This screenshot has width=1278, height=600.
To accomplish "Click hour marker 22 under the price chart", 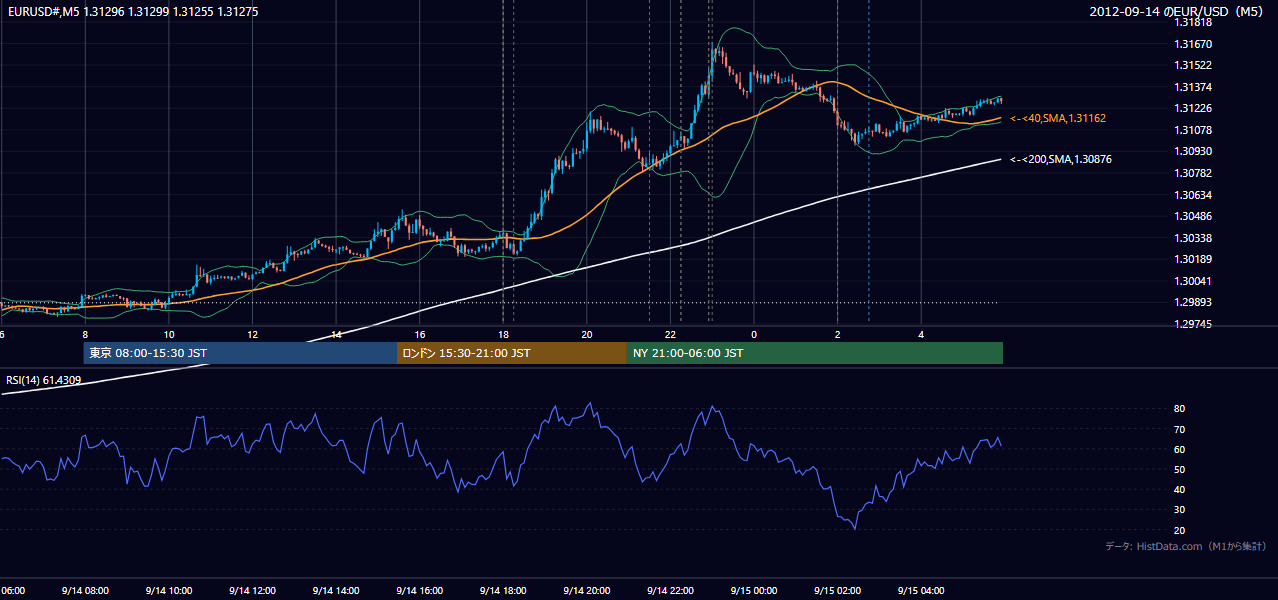I will pos(671,334).
